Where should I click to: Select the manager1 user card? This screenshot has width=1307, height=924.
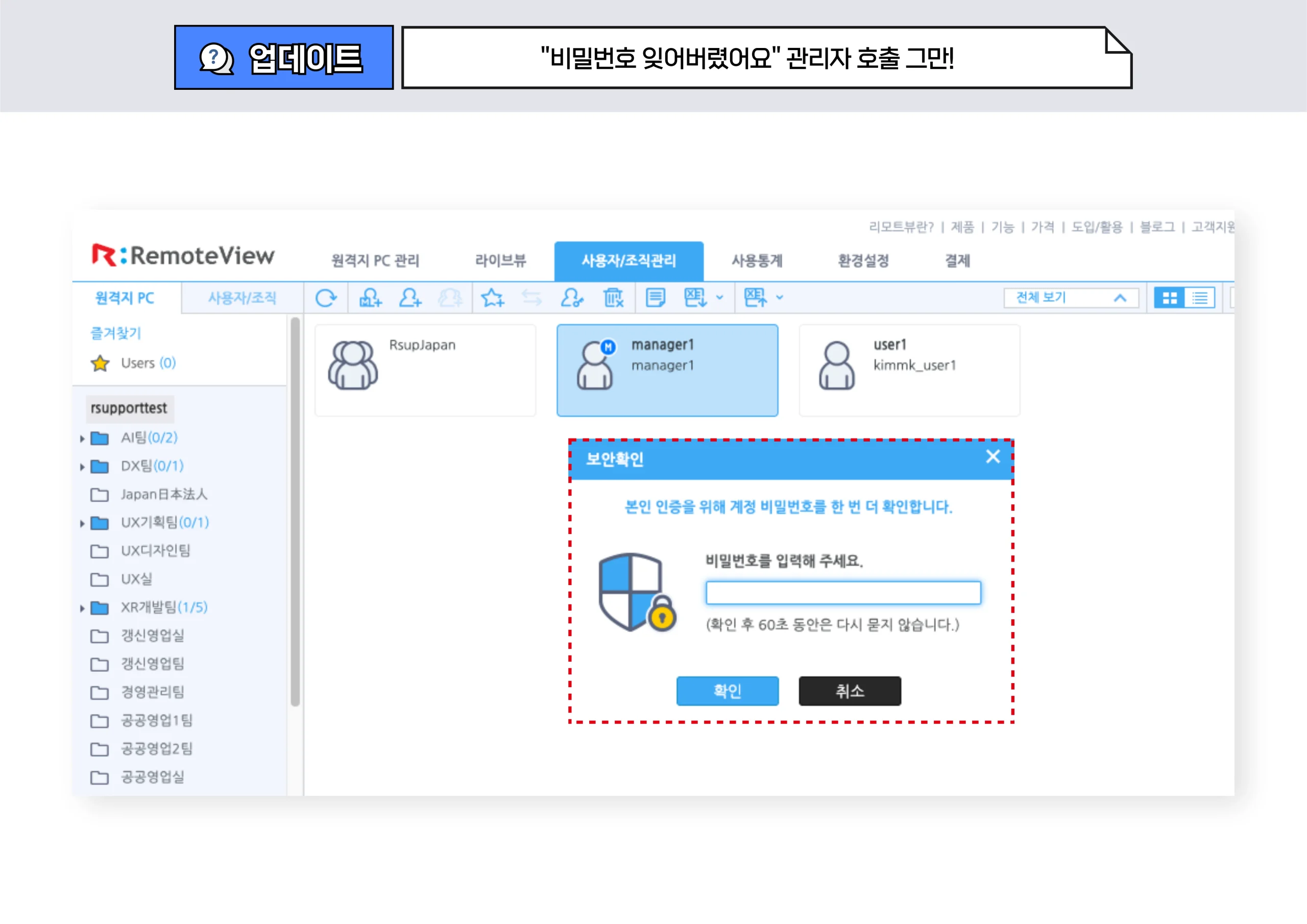pyautogui.click(x=667, y=370)
